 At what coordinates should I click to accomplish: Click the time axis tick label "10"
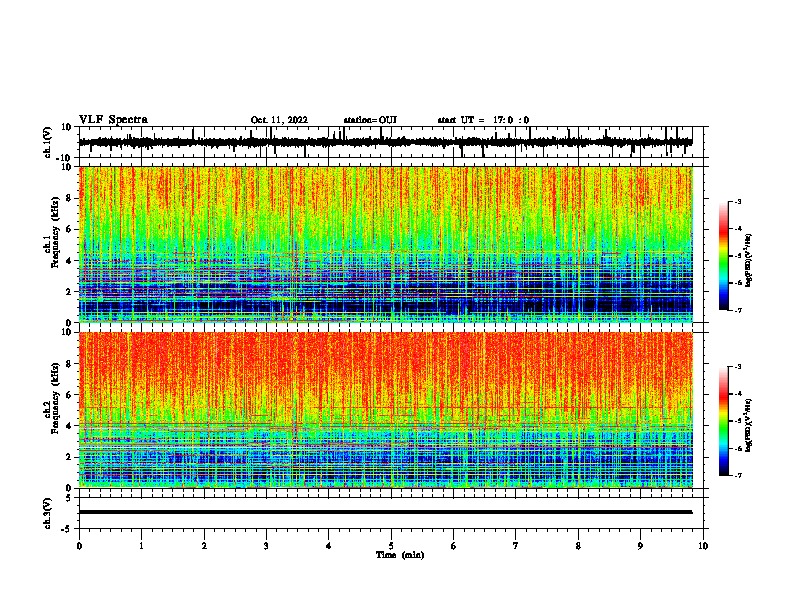tap(703, 546)
